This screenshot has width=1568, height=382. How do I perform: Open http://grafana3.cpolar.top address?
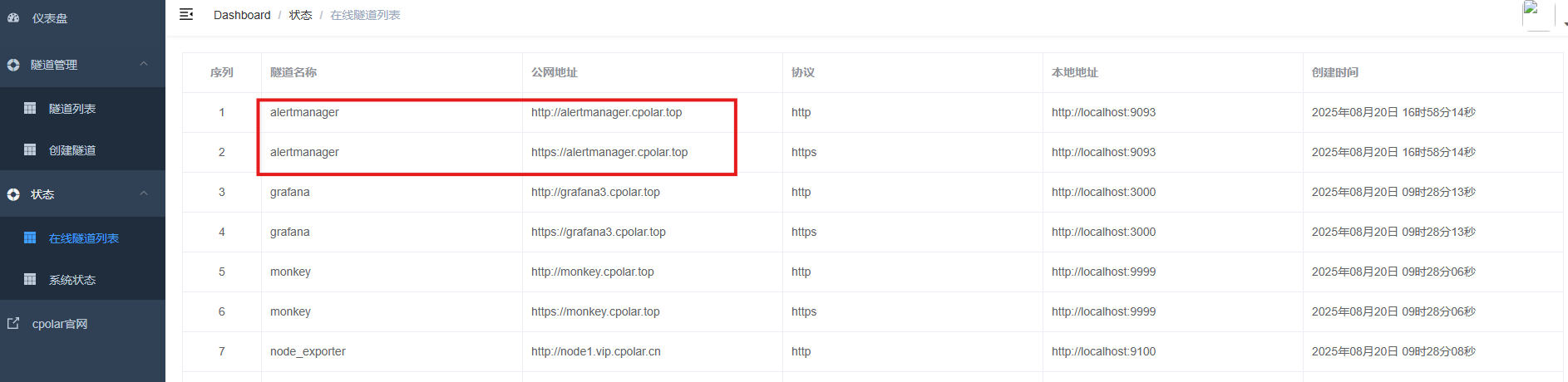[x=595, y=192]
